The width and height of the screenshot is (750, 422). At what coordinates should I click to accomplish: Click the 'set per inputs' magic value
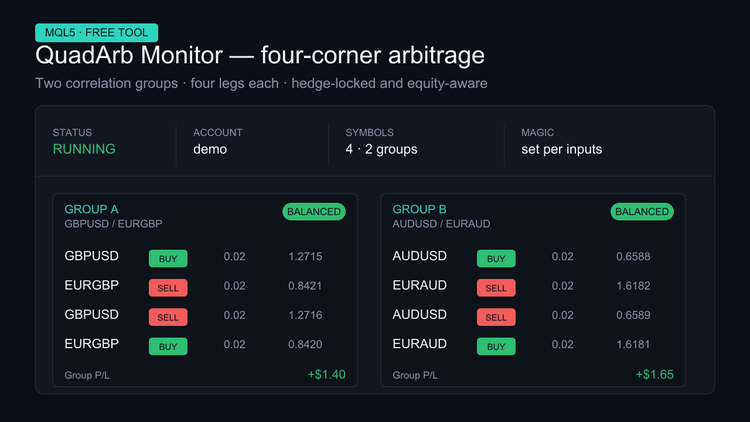coord(562,149)
